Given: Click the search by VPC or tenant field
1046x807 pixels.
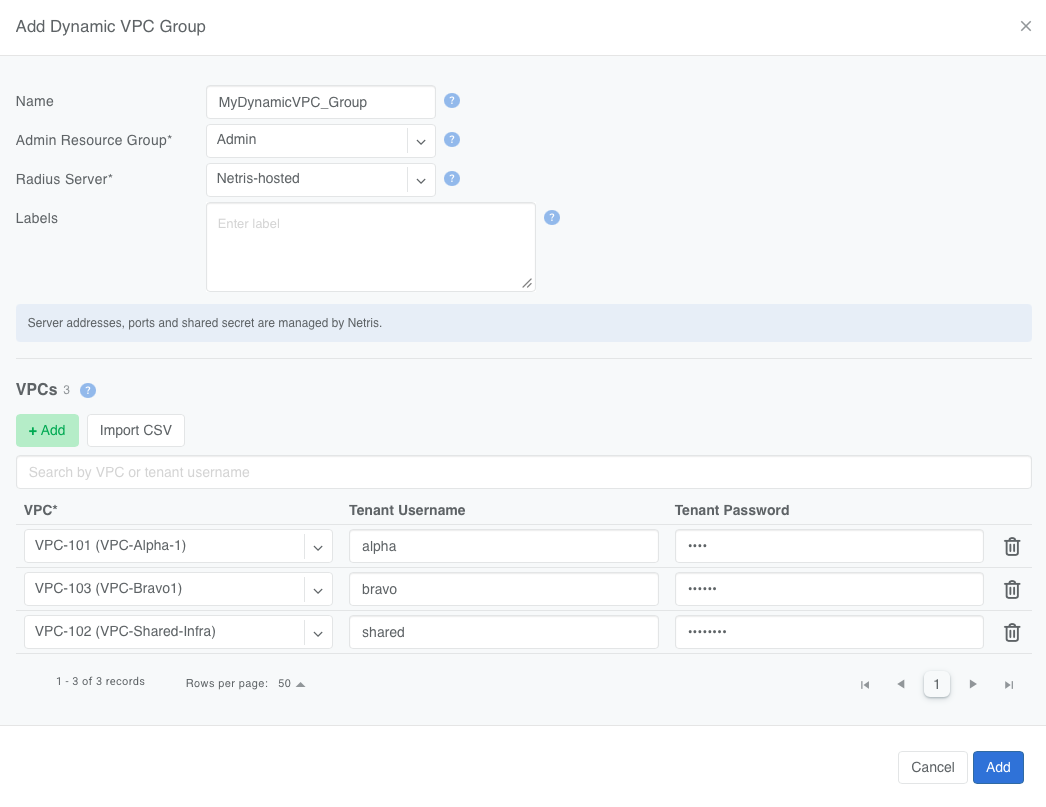Looking at the screenshot, I should (x=524, y=472).
